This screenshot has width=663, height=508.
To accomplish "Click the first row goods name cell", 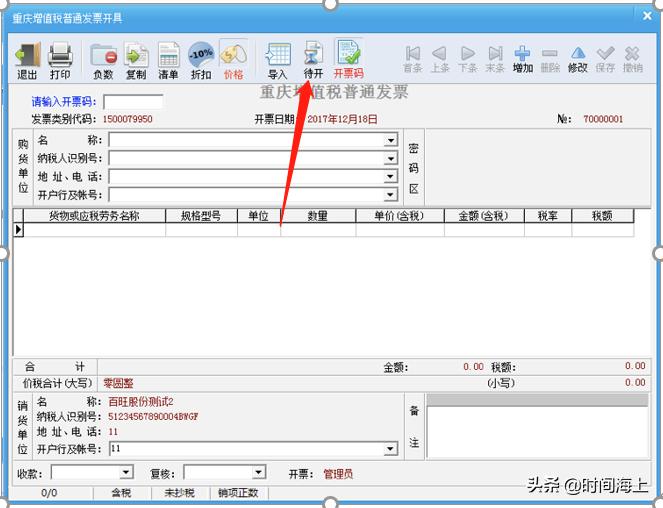I will (94, 229).
